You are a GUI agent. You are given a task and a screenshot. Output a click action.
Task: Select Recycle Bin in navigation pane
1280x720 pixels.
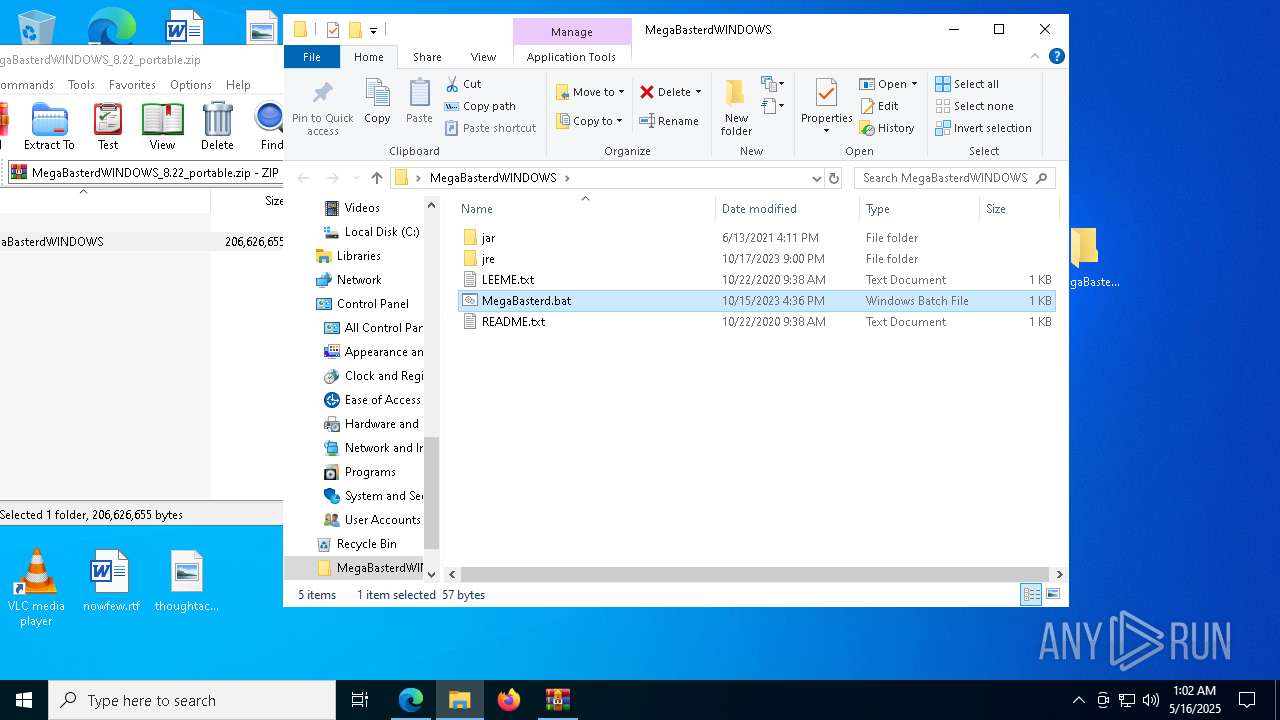pos(366,544)
